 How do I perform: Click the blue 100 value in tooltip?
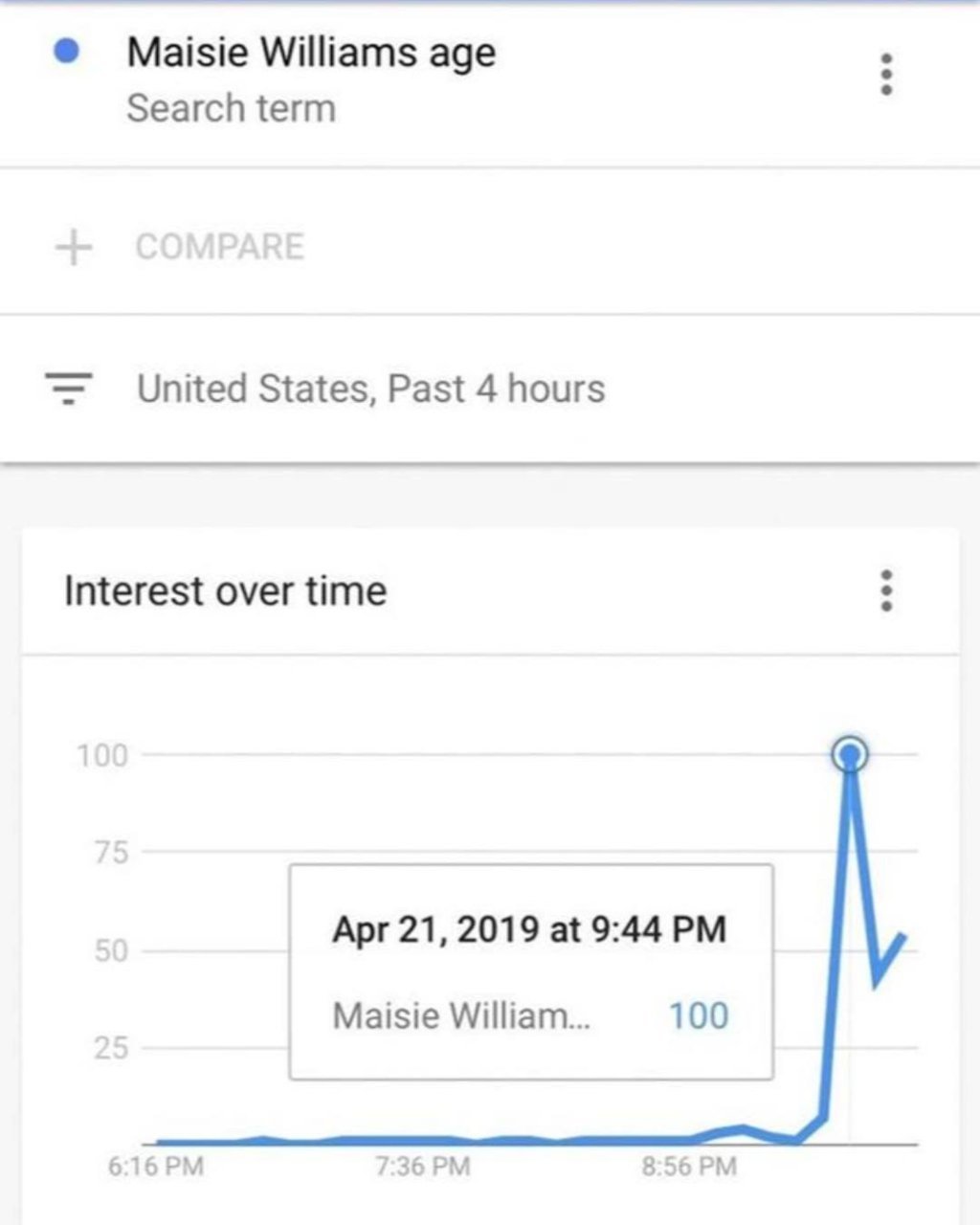coord(699,1015)
